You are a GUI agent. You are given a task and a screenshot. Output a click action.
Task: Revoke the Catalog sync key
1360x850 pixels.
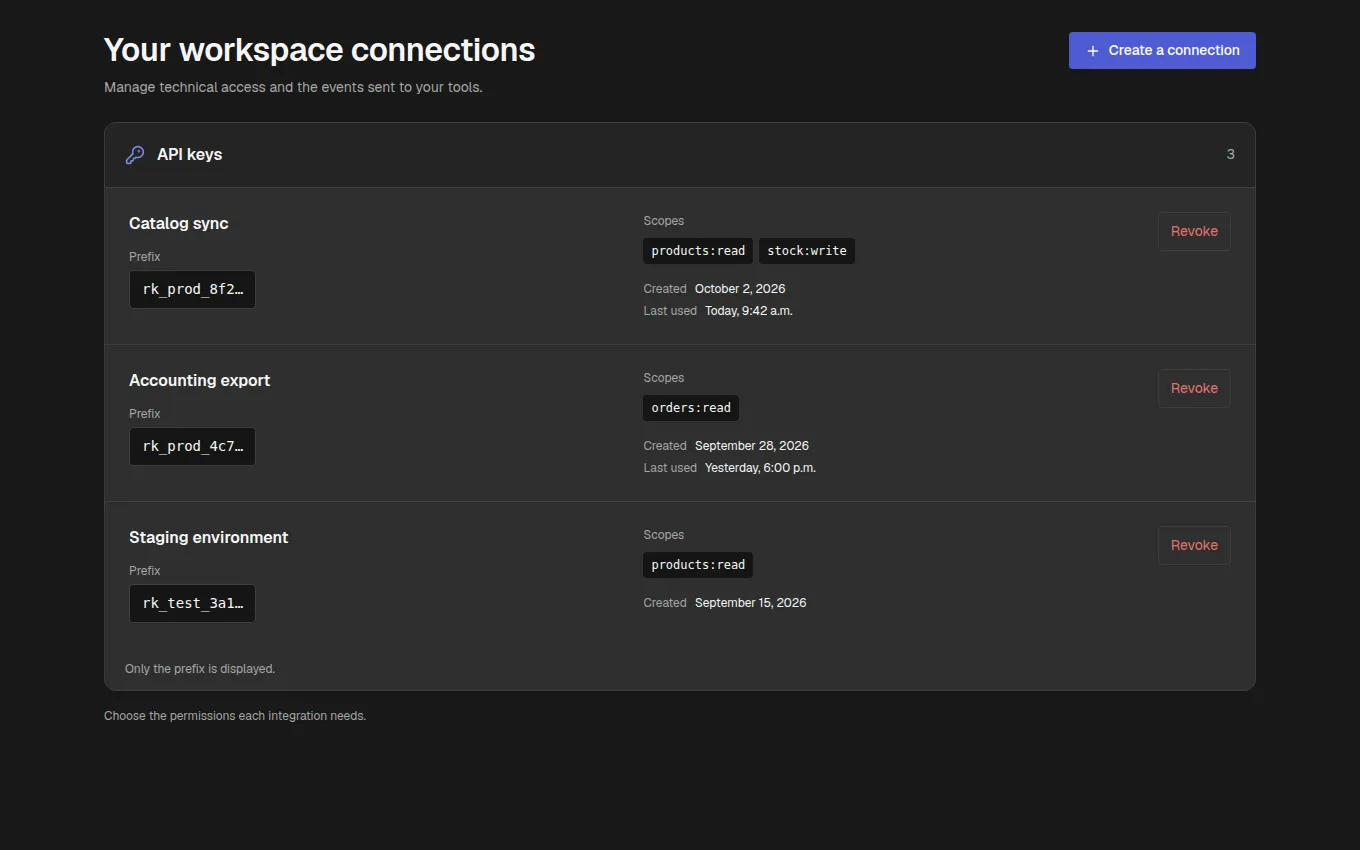click(1194, 231)
